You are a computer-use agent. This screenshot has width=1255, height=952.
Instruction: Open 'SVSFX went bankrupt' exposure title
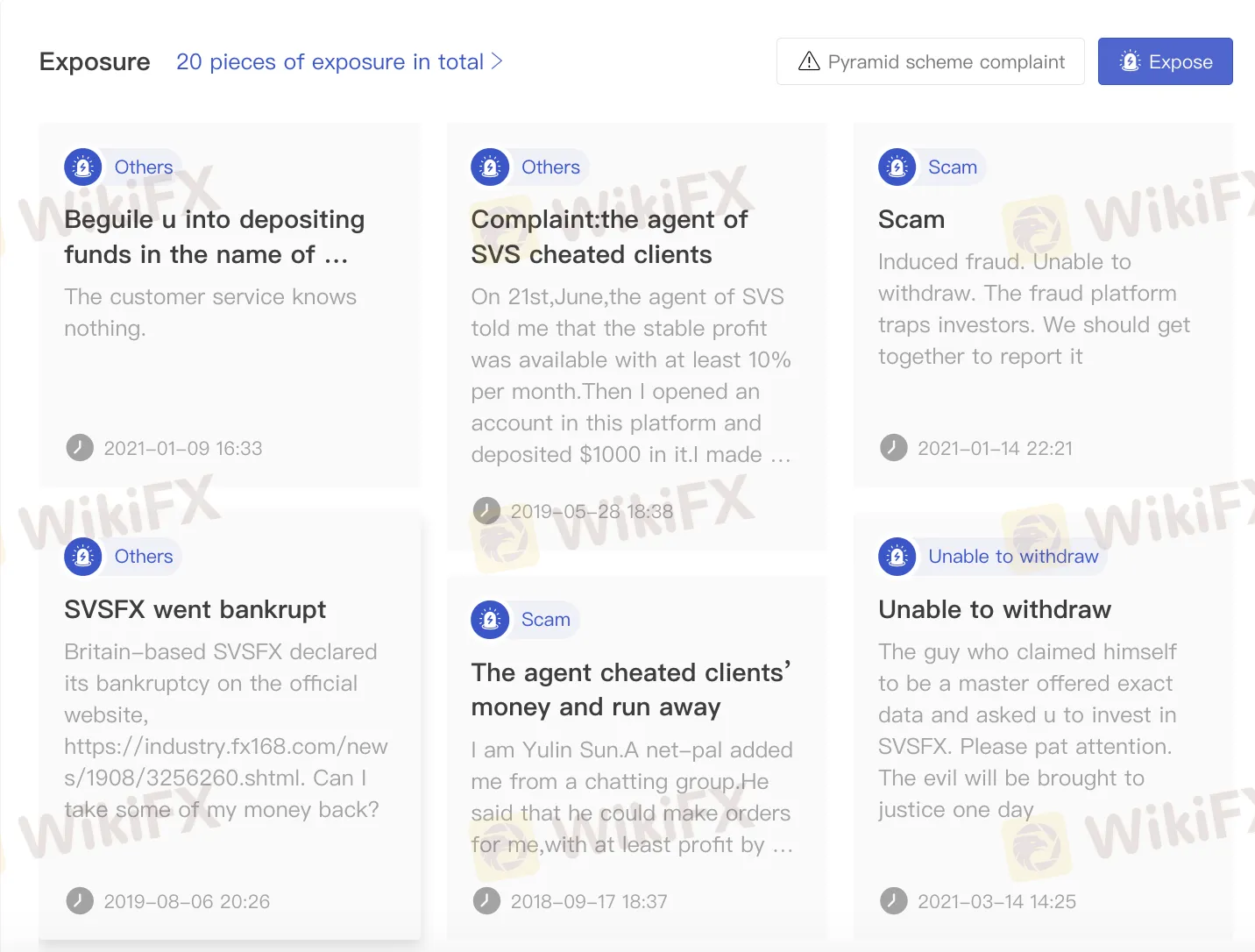195,609
